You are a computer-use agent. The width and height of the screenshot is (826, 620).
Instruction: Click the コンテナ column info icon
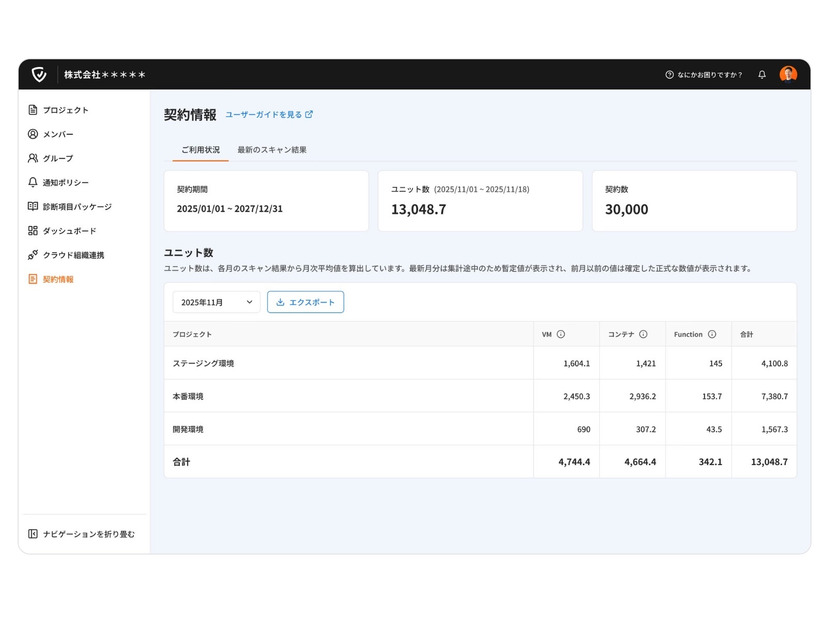point(643,334)
